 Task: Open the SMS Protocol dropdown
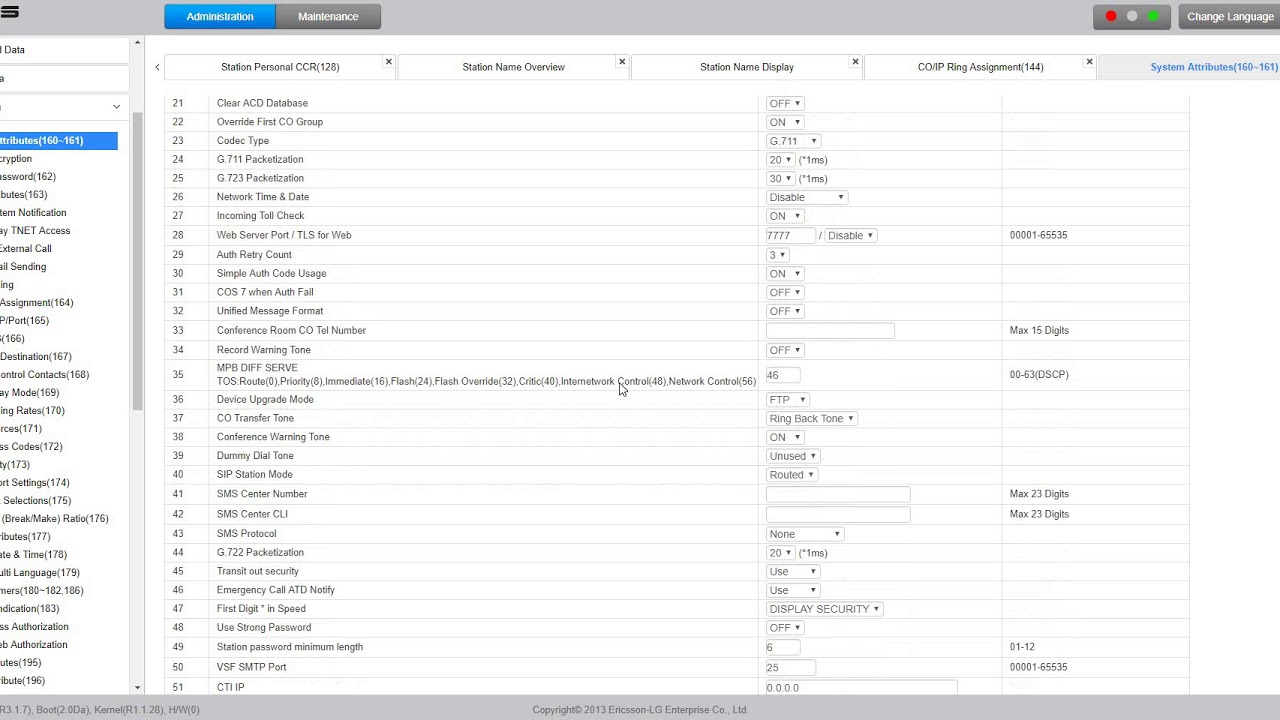pyautogui.click(x=805, y=534)
